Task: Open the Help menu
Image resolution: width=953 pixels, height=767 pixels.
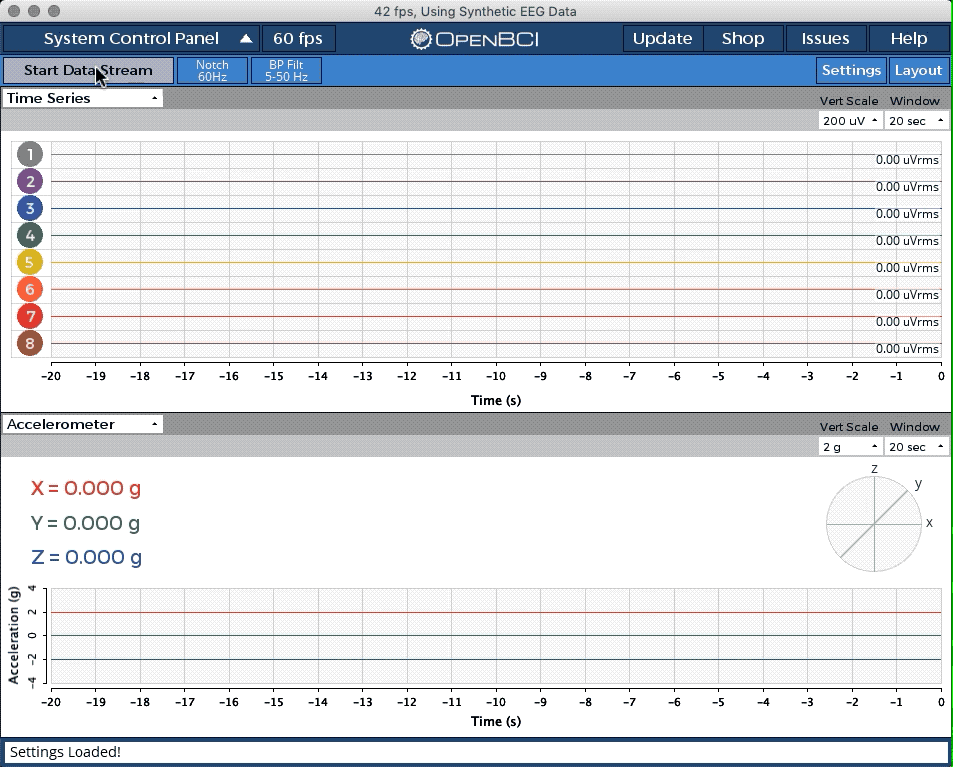Action: click(909, 39)
